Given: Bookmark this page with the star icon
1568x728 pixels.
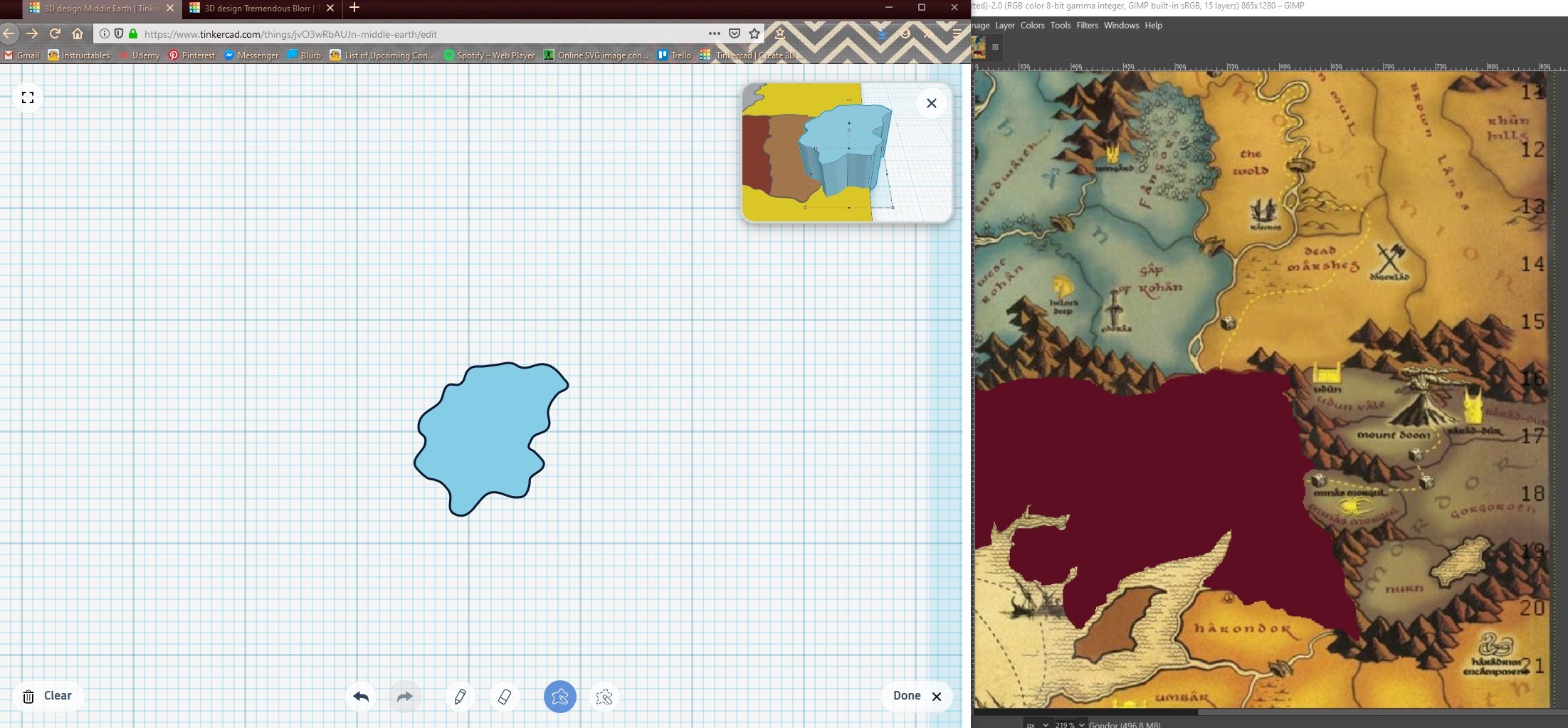Looking at the screenshot, I should click(x=754, y=33).
